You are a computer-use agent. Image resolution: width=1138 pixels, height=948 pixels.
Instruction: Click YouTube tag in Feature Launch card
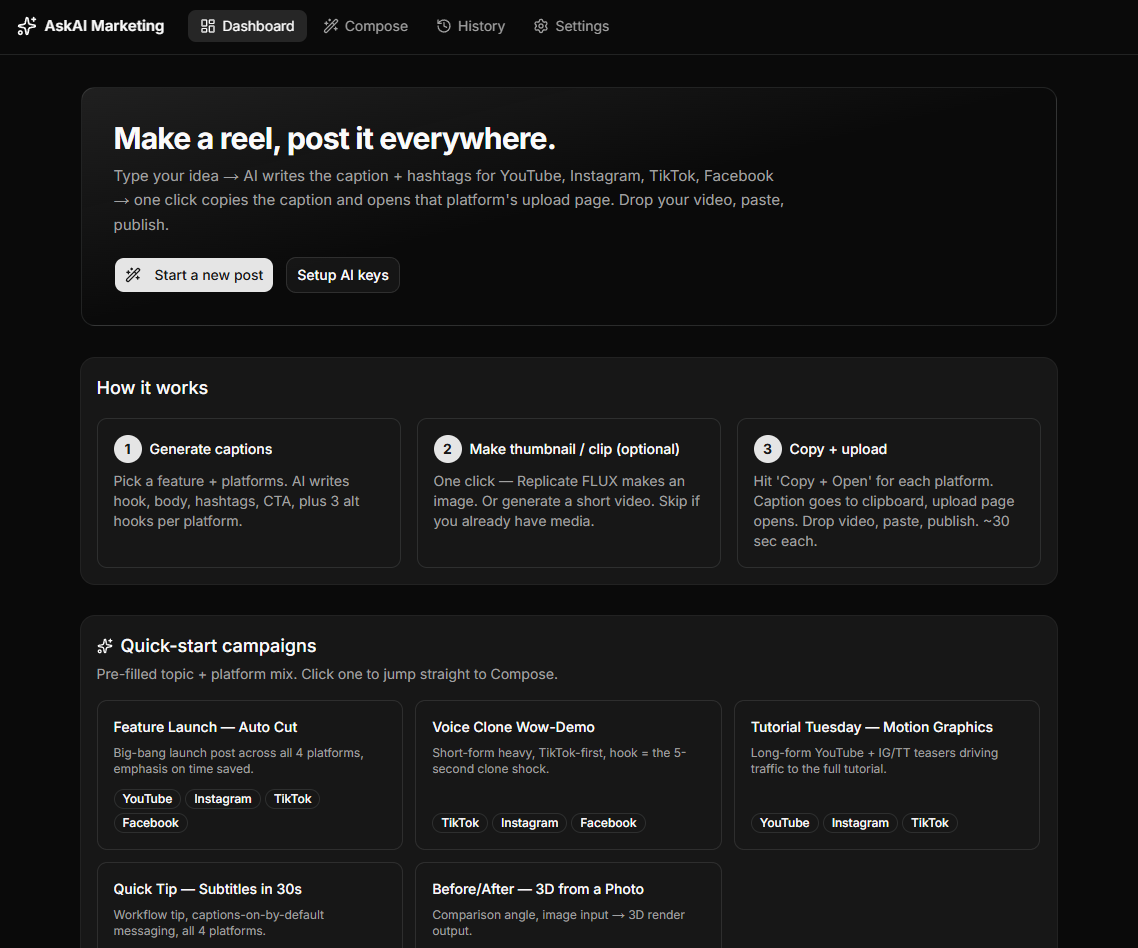coord(147,799)
